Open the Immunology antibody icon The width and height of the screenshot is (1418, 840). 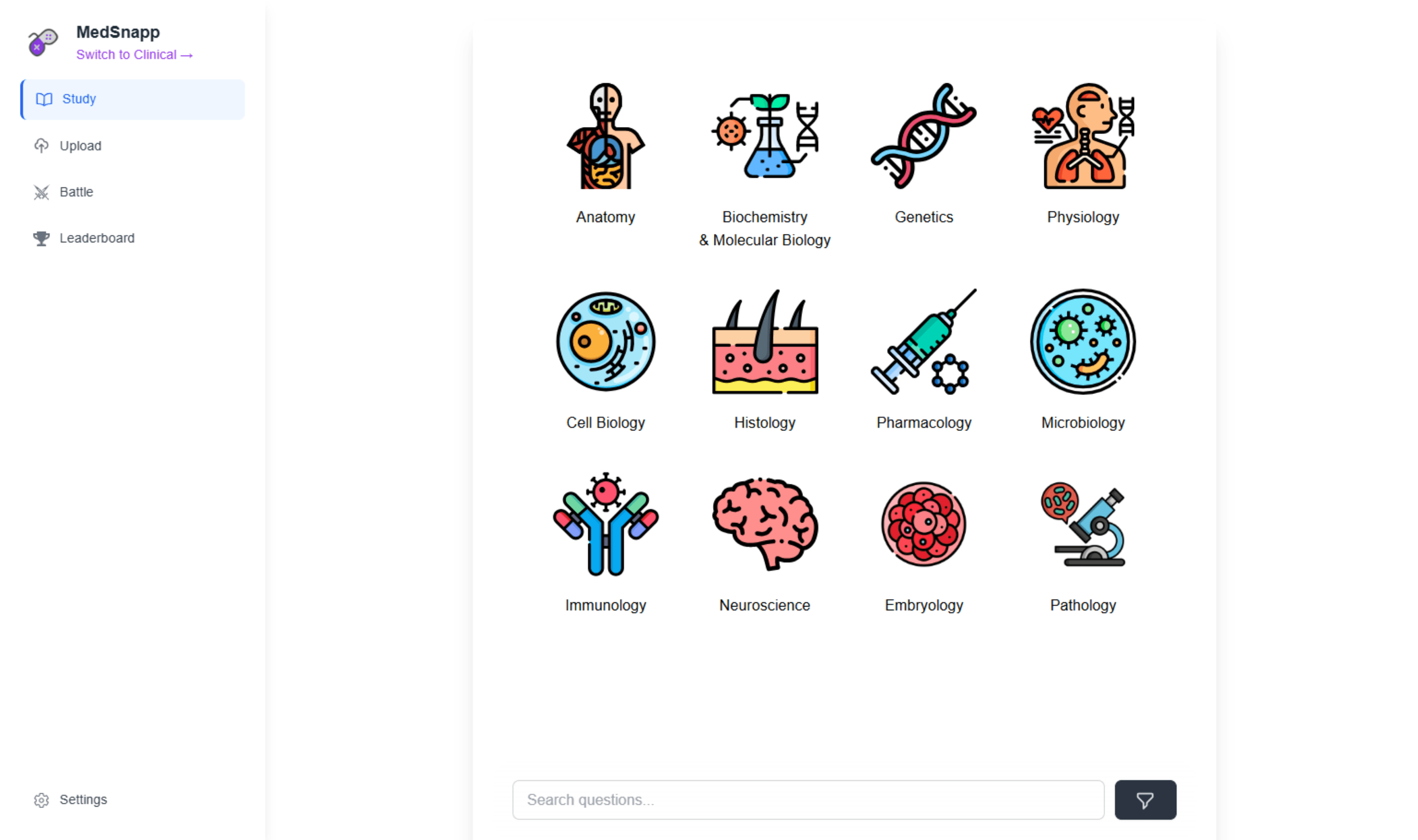(605, 523)
